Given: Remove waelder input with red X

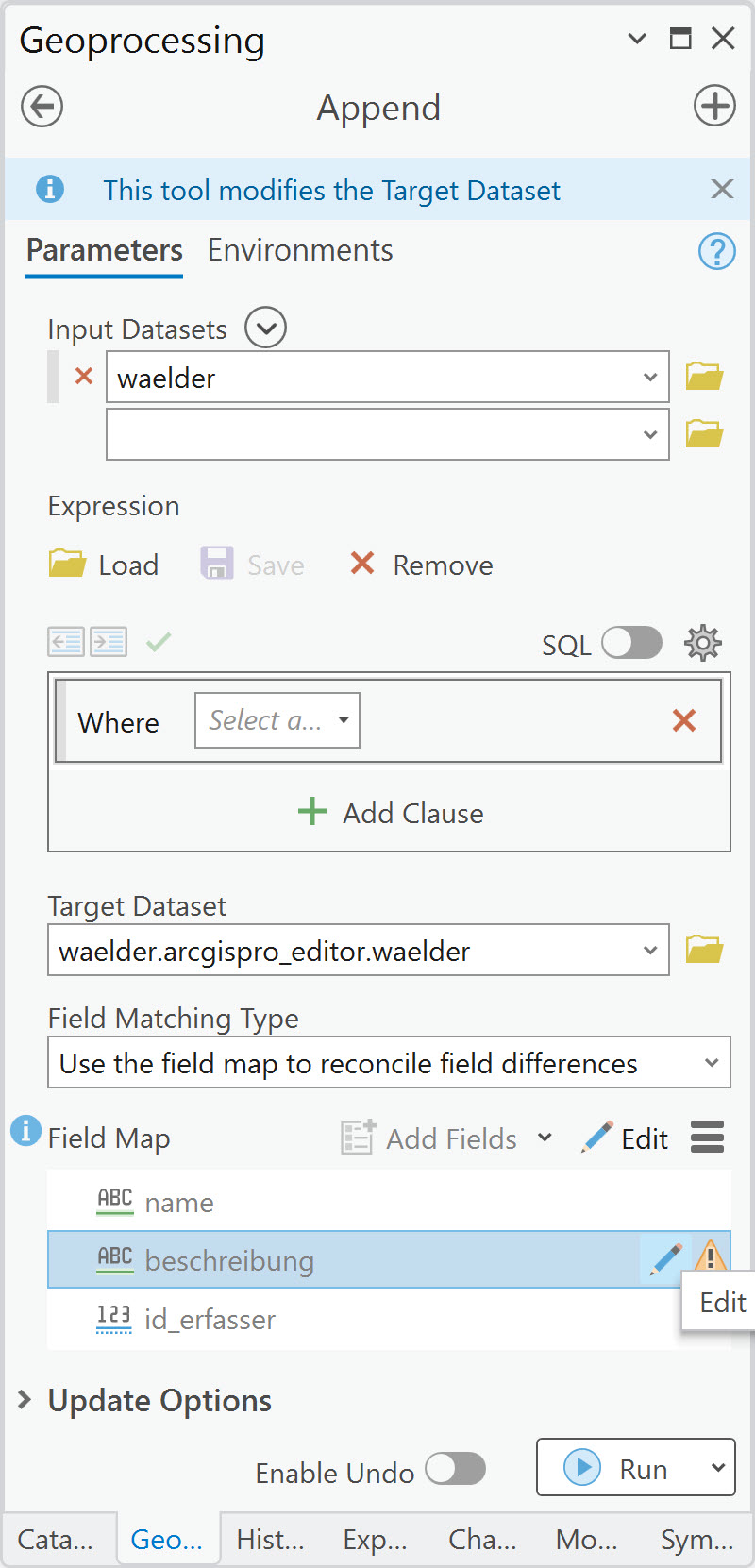Looking at the screenshot, I should [x=84, y=377].
